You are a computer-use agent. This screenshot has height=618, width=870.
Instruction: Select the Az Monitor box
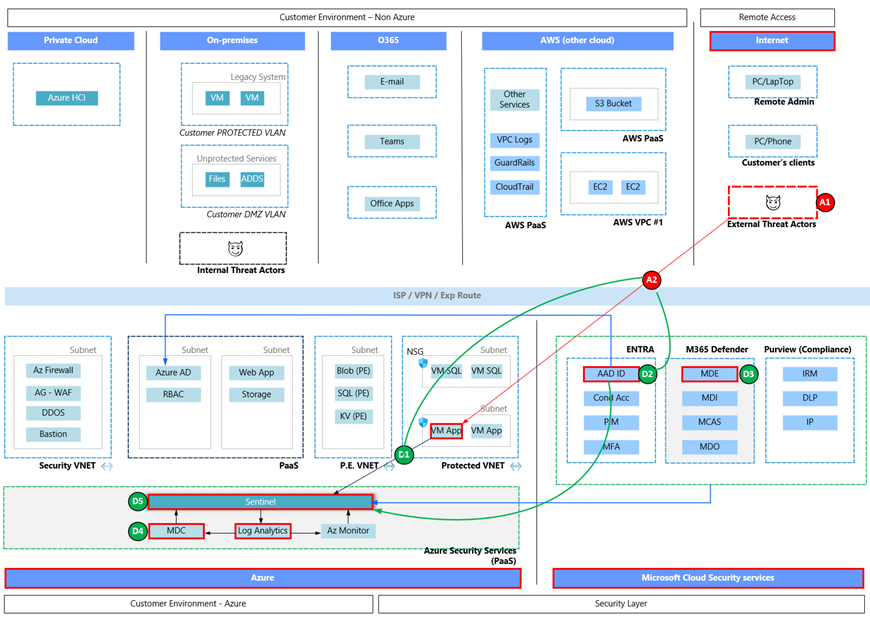click(348, 531)
